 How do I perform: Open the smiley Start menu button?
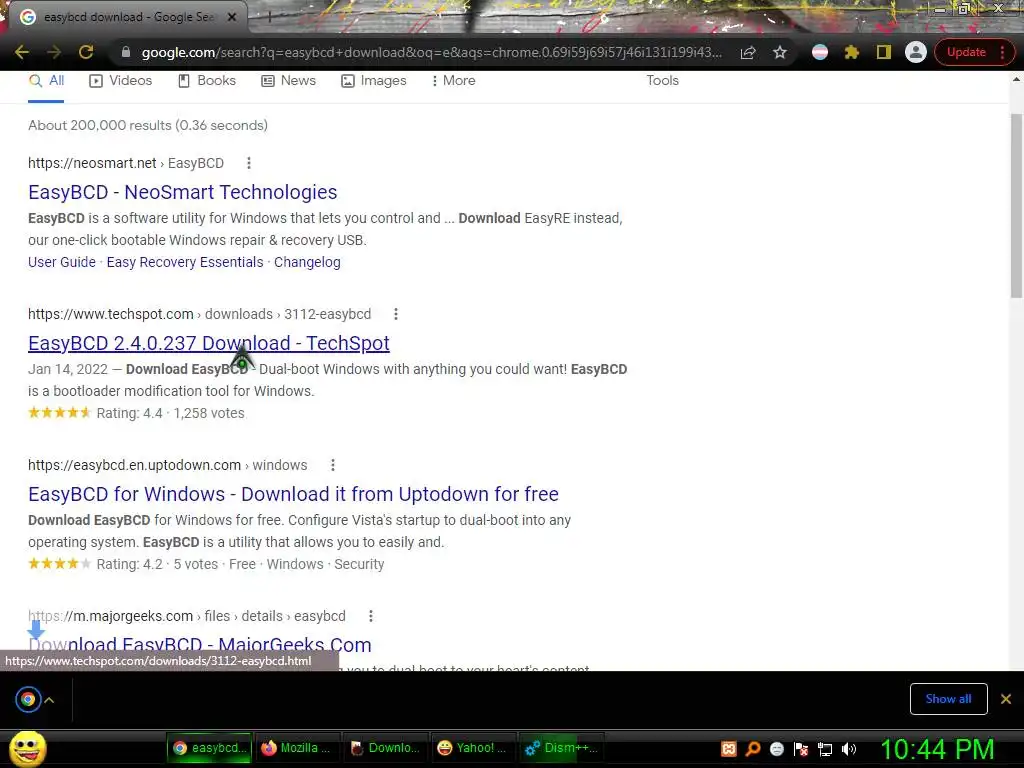point(27,748)
